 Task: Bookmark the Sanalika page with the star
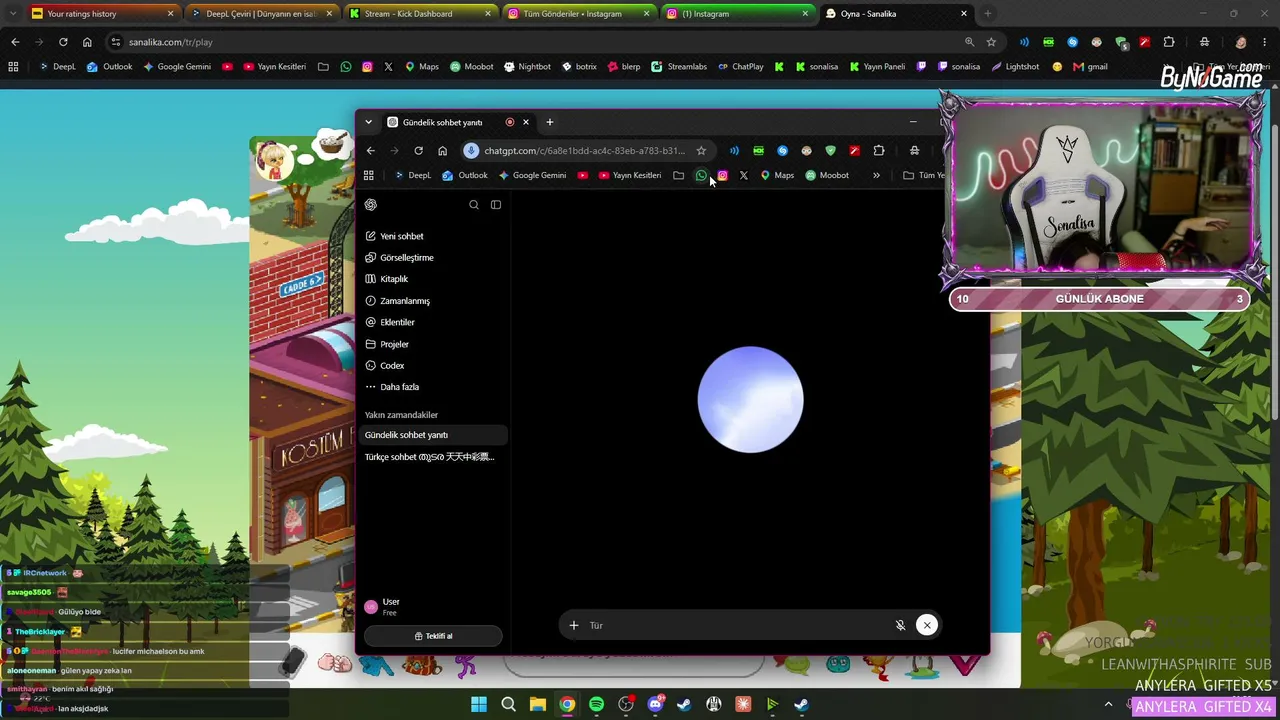(x=991, y=42)
